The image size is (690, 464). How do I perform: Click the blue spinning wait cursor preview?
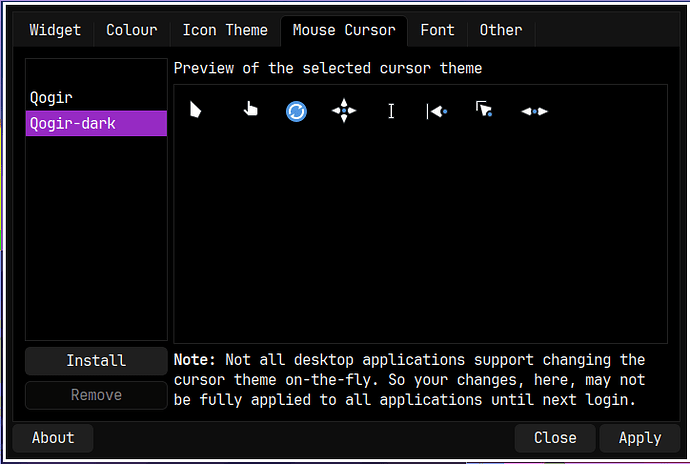pyautogui.click(x=296, y=111)
